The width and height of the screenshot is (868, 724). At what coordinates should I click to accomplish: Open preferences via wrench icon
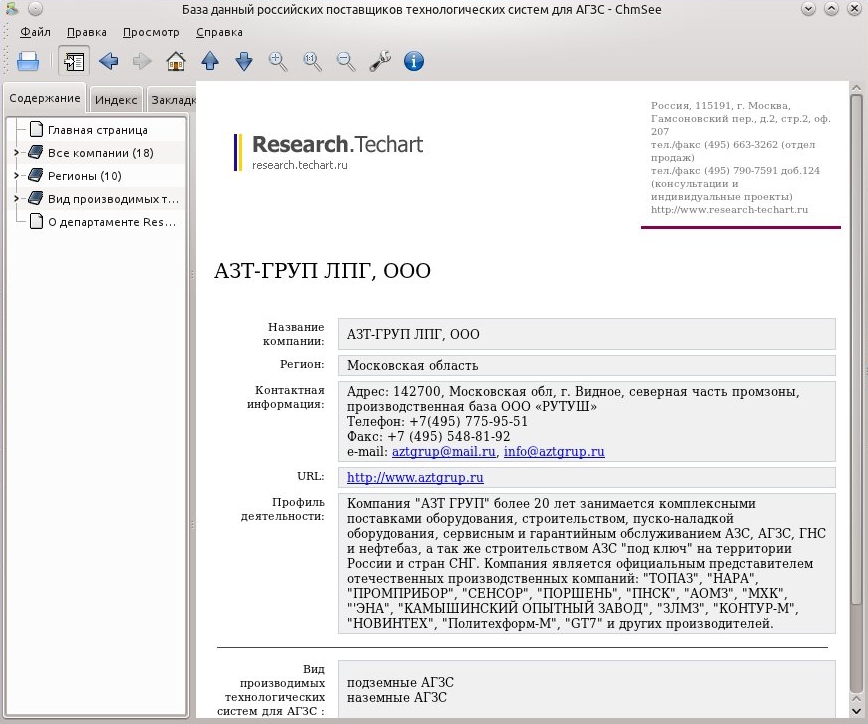pyautogui.click(x=380, y=61)
